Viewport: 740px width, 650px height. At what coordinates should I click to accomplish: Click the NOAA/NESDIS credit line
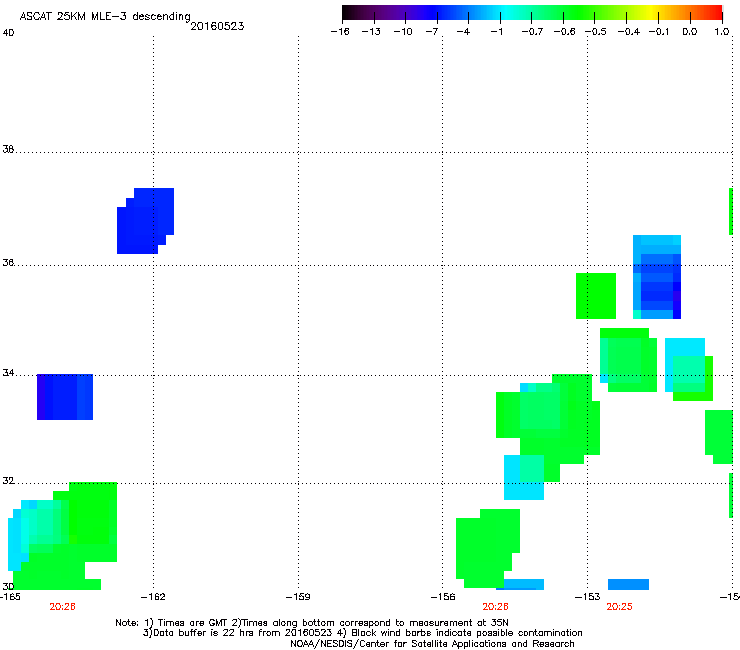click(432, 644)
